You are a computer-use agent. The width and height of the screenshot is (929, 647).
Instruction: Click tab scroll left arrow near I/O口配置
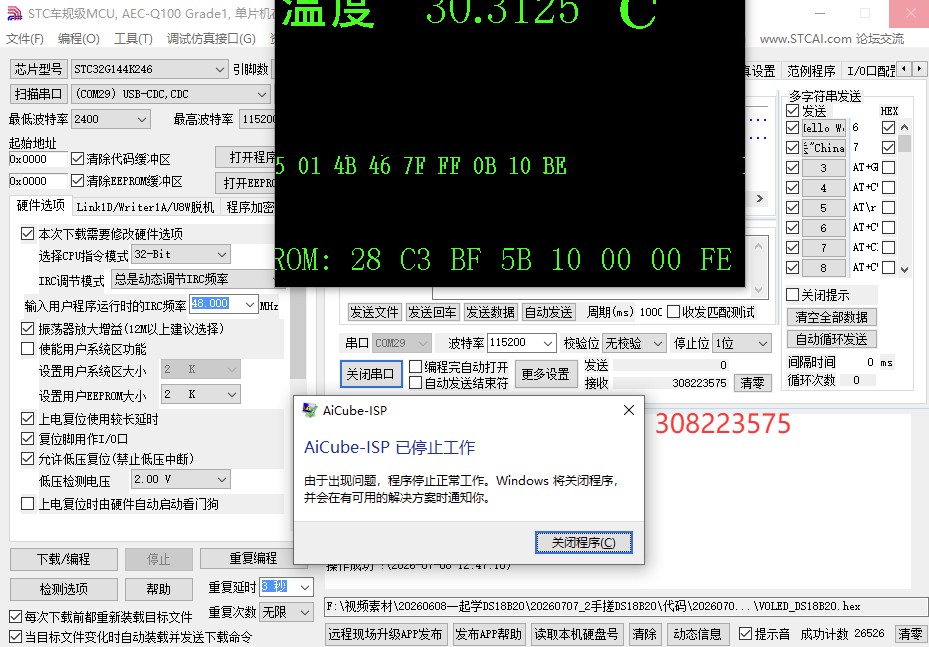(x=904, y=69)
